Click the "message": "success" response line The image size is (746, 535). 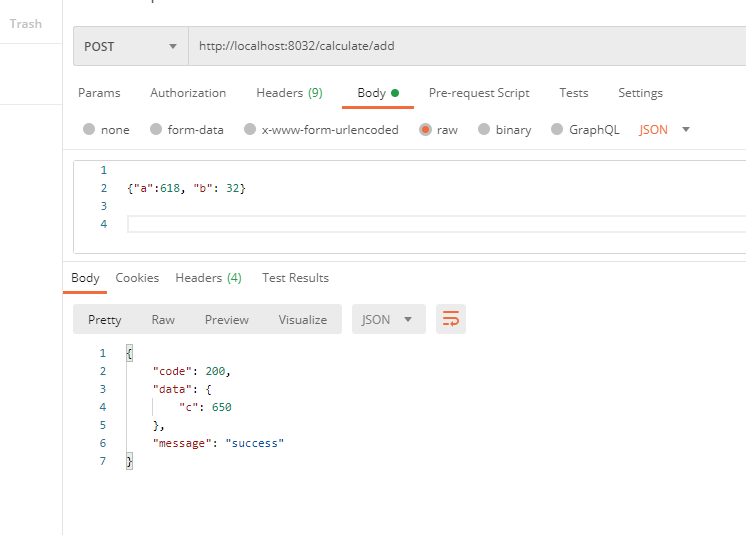click(x=218, y=443)
